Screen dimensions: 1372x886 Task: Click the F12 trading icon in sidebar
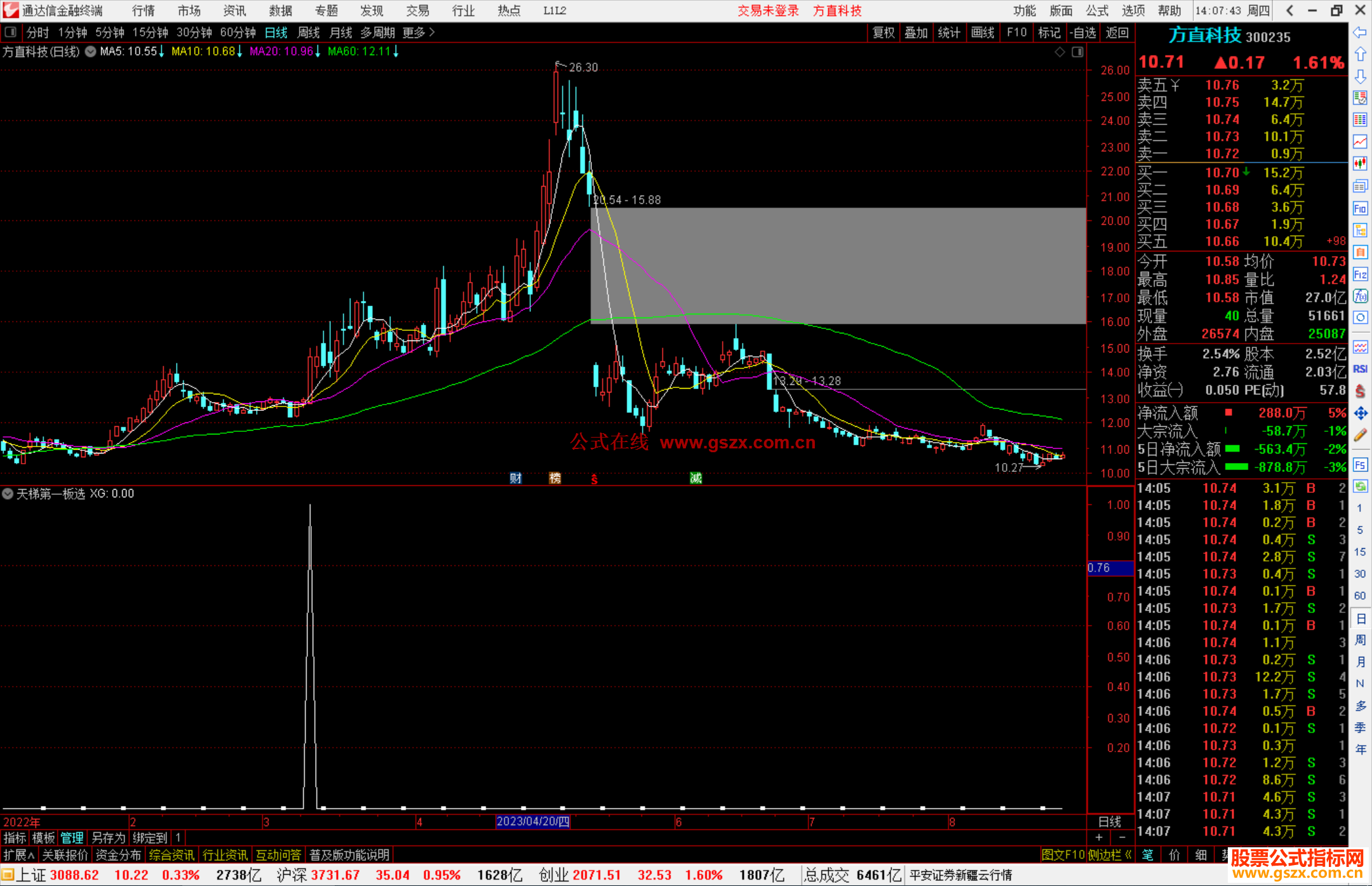point(1360,274)
